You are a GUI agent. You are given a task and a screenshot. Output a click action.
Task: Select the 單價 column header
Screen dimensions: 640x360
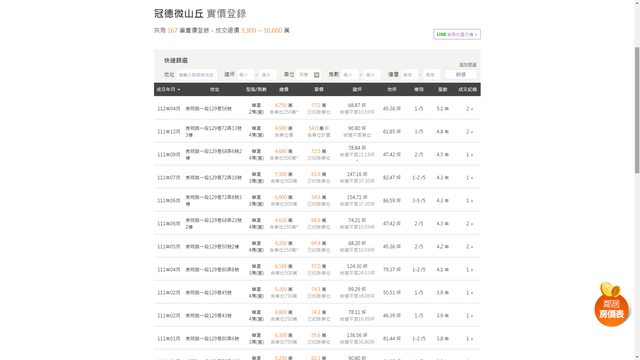point(319,89)
